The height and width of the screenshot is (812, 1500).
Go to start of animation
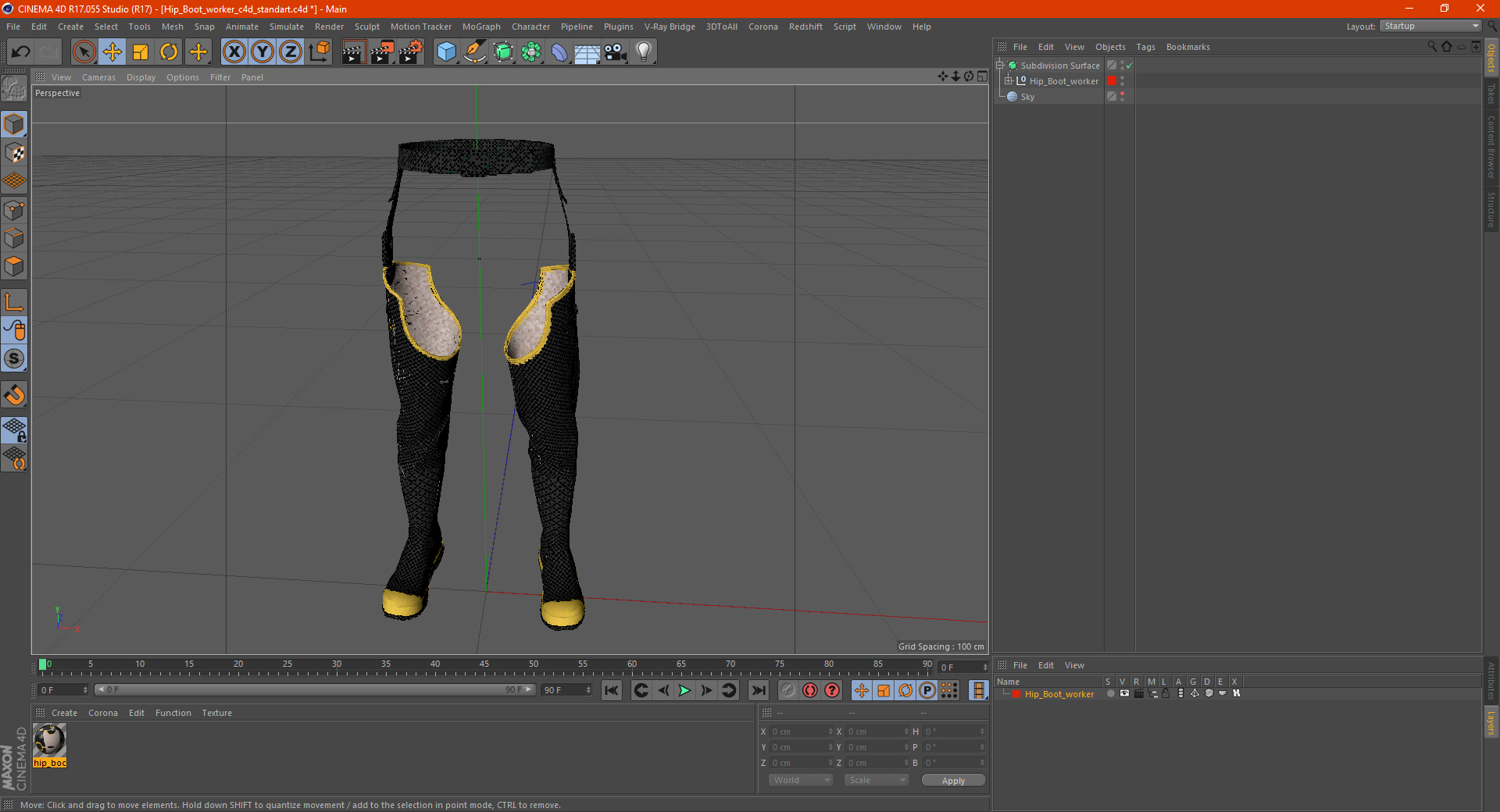pyautogui.click(x=612, y=690)
